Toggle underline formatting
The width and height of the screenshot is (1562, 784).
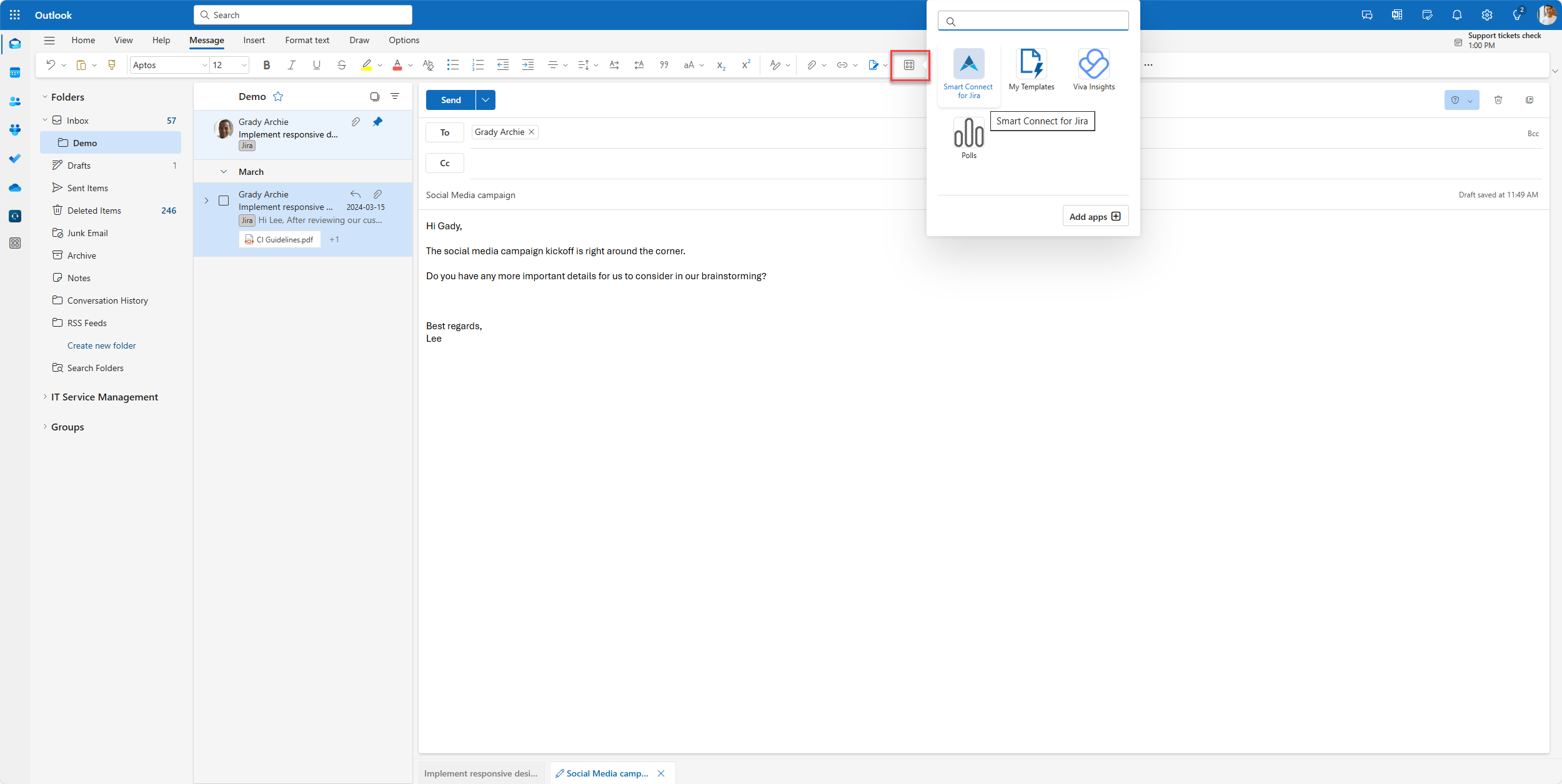click(317, 65)
